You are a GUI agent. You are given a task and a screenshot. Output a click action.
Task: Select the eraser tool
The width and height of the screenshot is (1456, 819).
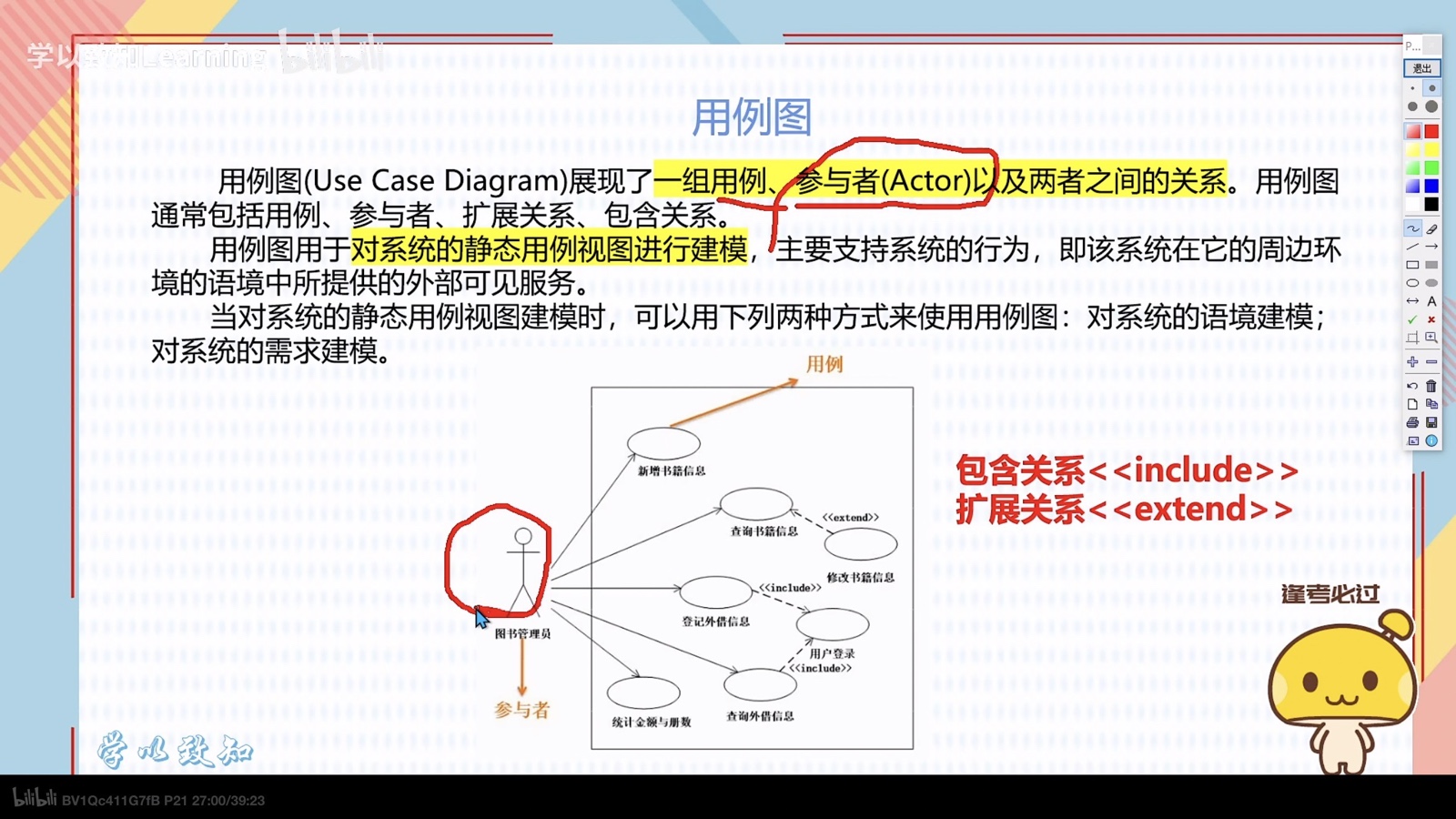coord(1431,228)
